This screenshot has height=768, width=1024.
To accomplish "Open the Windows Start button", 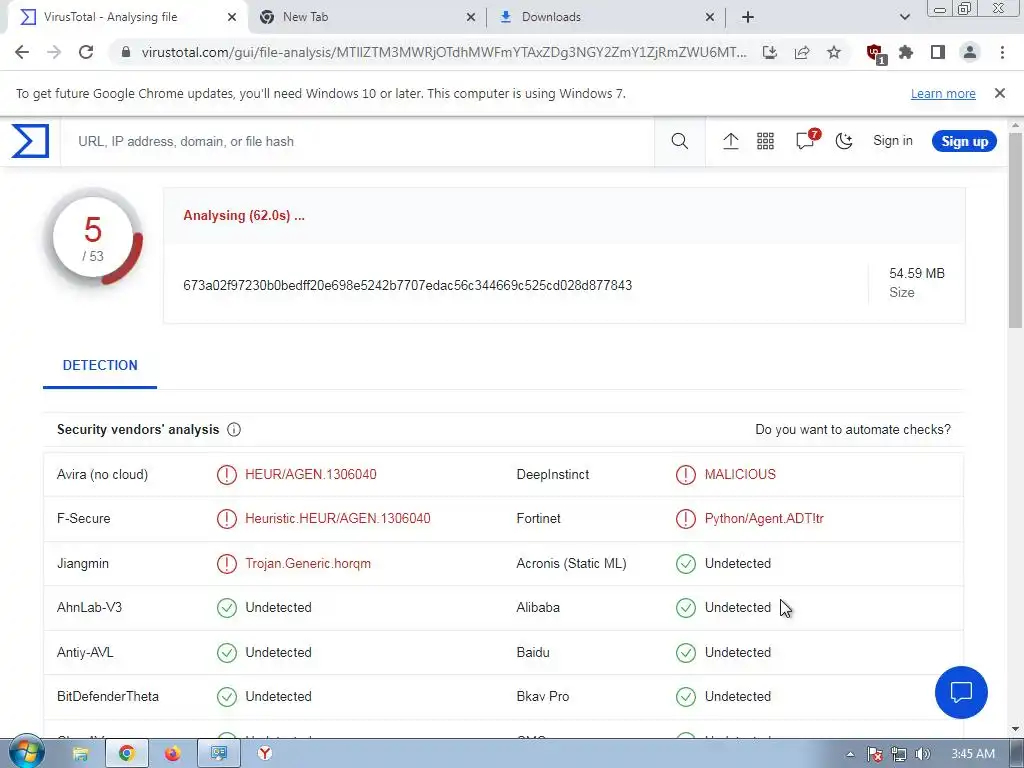I will [26, 752].
